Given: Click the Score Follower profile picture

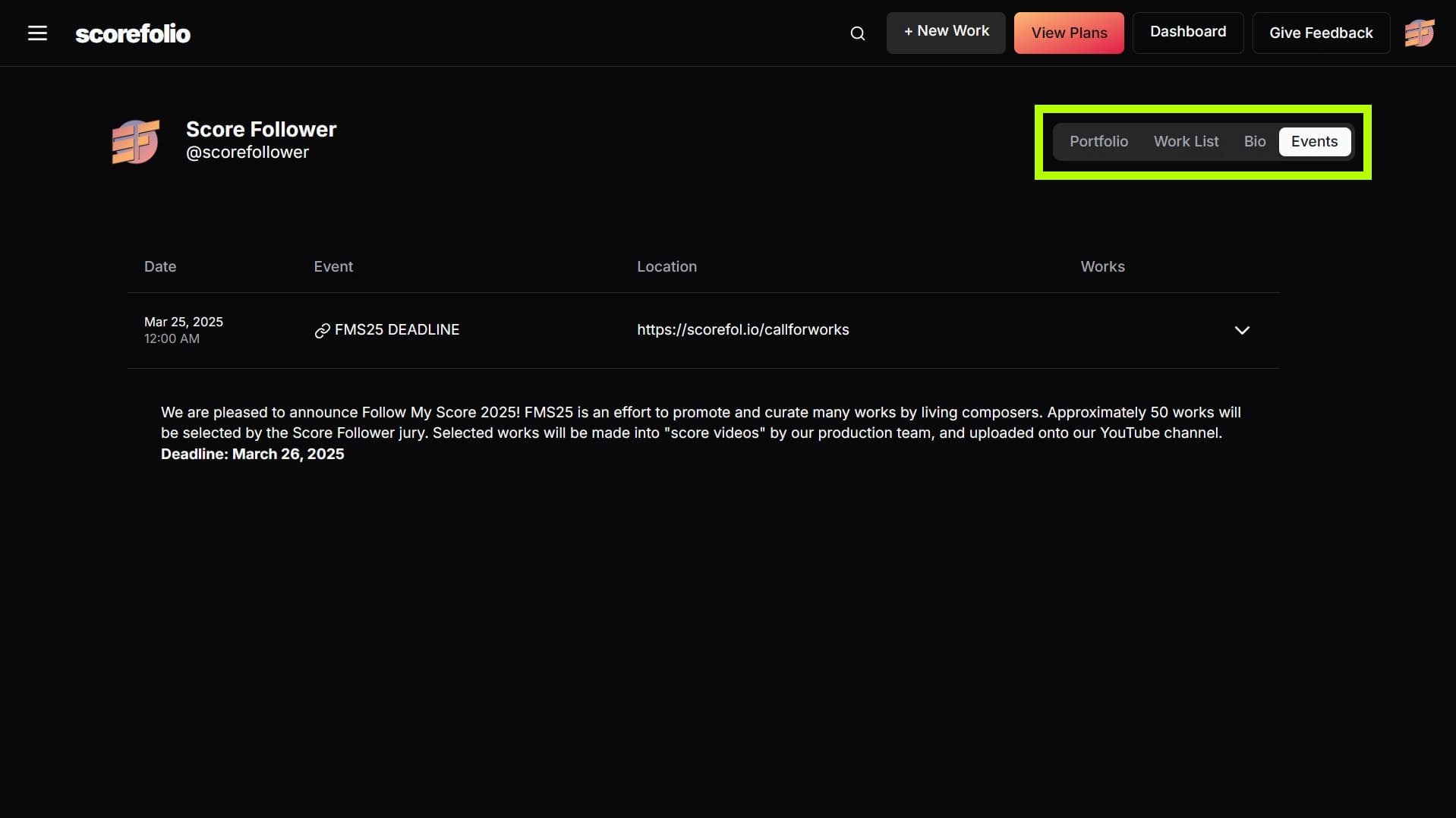Looking at the screenshot, I should tap(136, 141).
